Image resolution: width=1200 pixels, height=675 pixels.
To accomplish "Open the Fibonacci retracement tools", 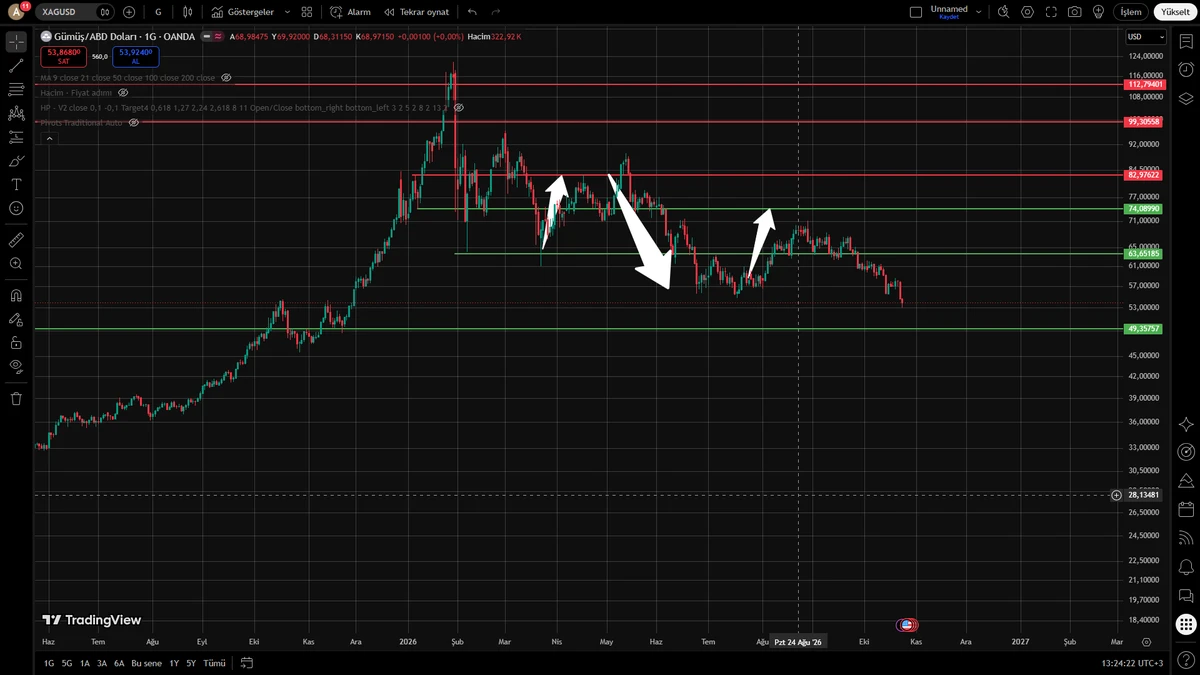I will click(x=16, y=90).
